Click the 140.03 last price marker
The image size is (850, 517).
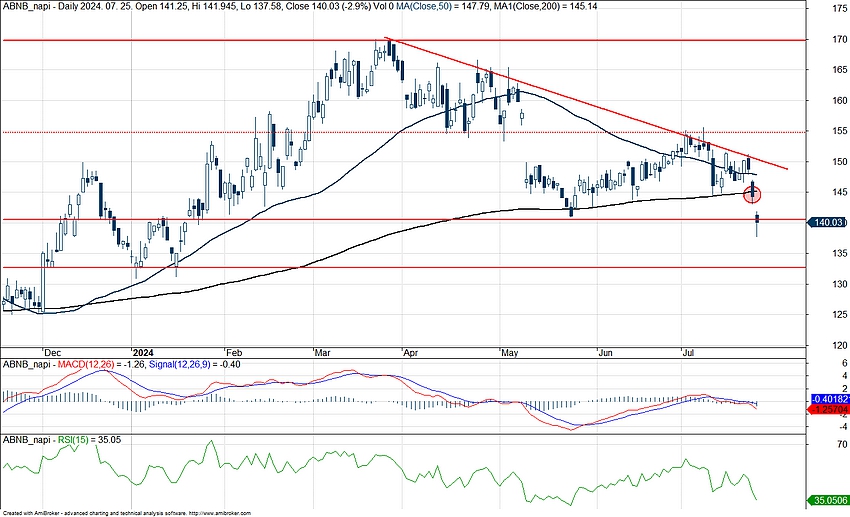pos(828,222)
